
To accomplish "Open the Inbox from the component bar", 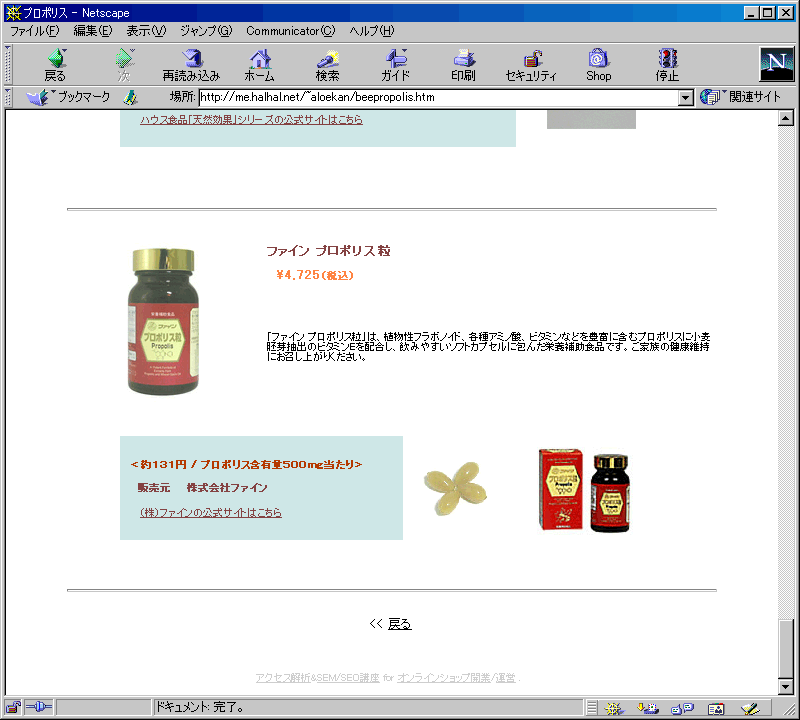I will 648,708.
